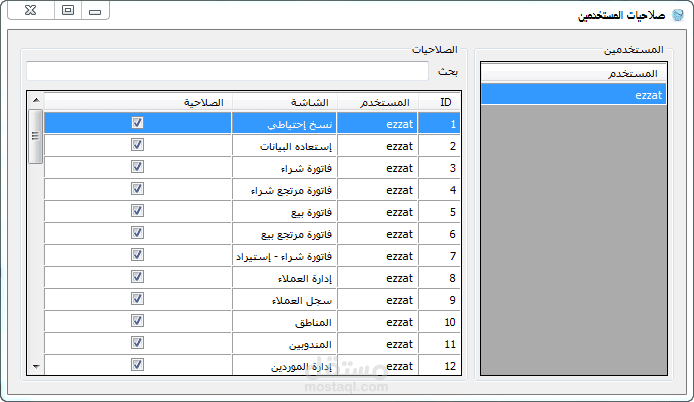The width and height of the screenshot is (694, 402).
Task: Select the إدارة الموردين screen cell
Action: click(284, 365)
